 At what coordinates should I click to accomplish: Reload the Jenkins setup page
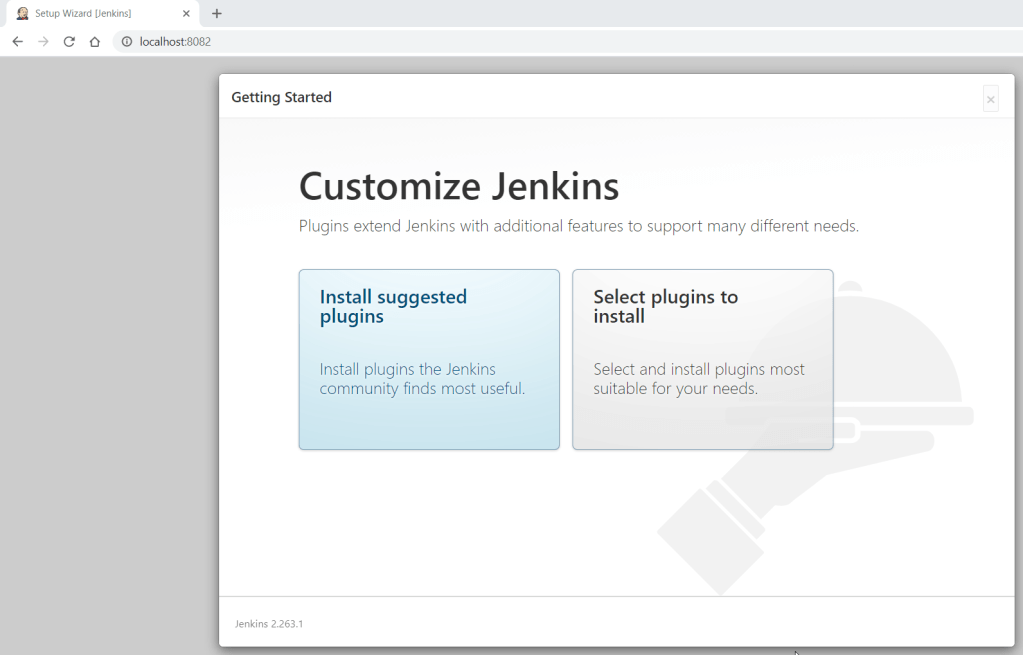click(69, 42)
